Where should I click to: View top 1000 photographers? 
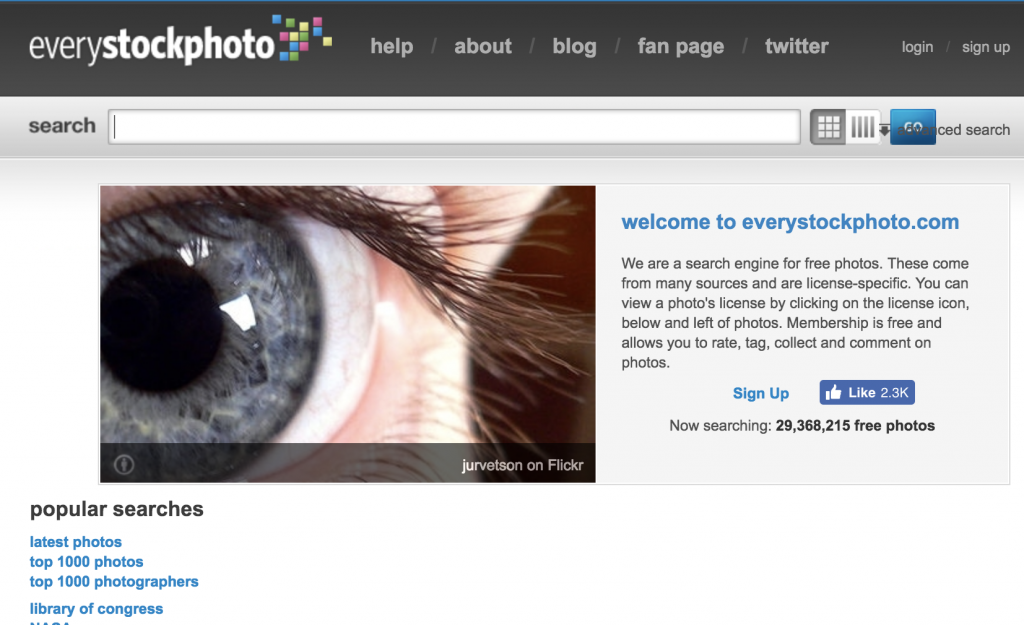click(114, 581)
